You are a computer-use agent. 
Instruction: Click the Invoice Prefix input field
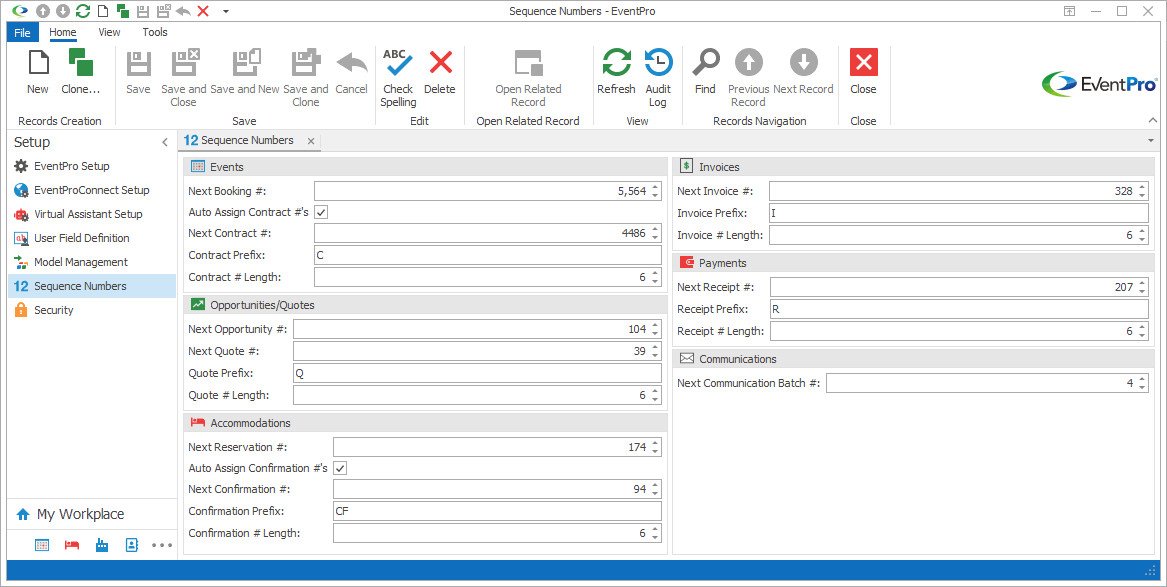point(959,213)
